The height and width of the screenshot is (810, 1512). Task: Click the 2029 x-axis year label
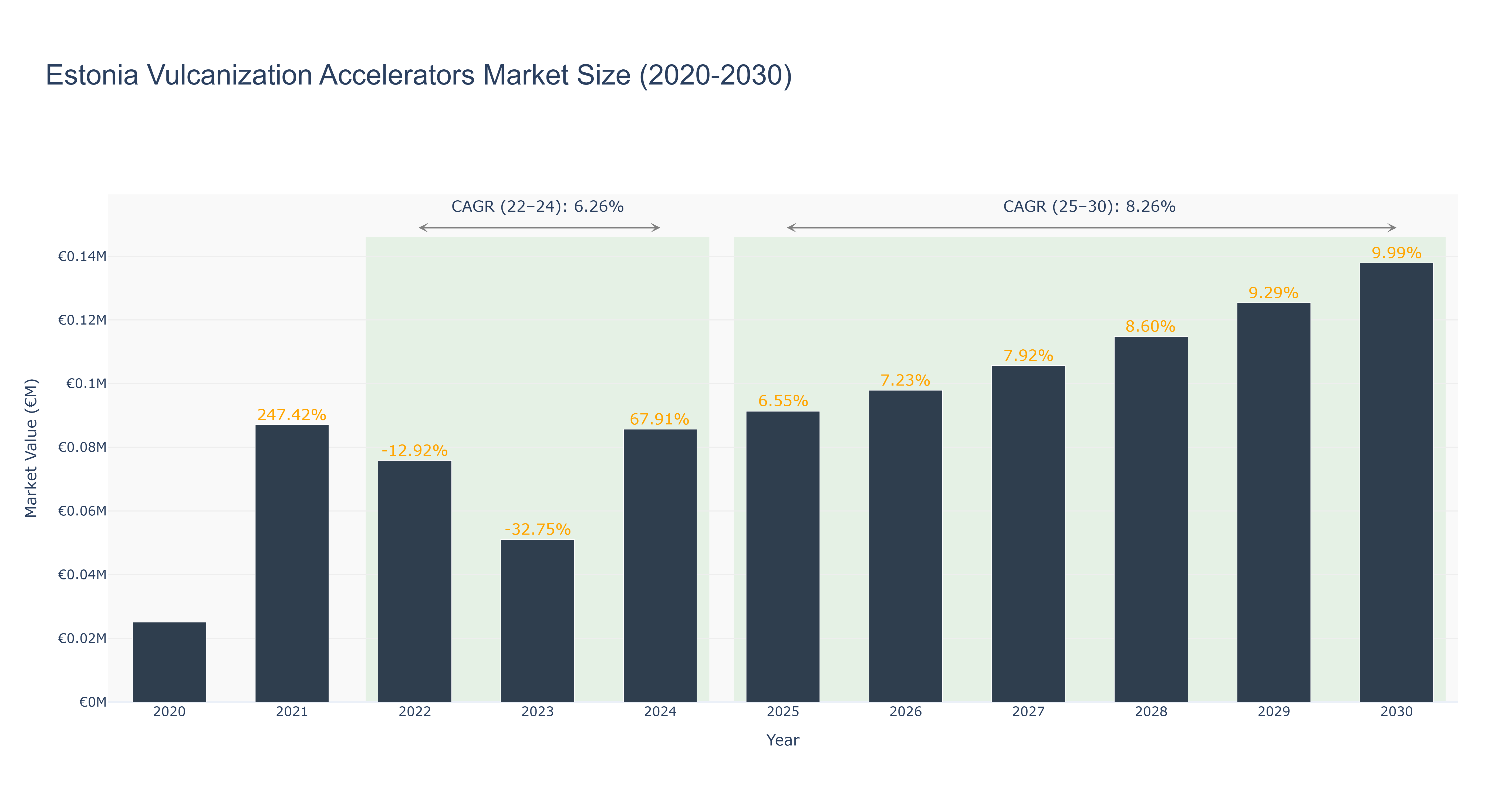pyautogui.click(x=1273, y=712)
